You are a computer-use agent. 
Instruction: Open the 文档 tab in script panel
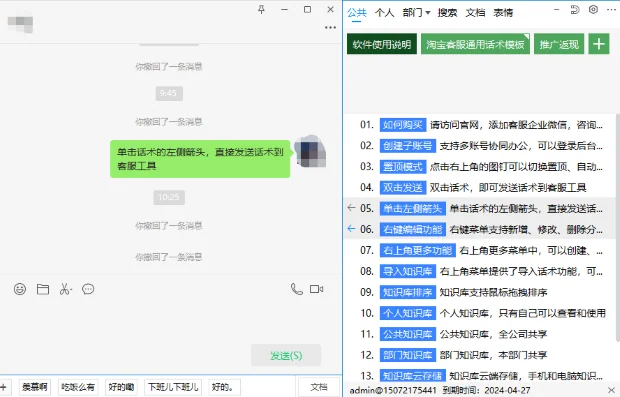pyautogui.click(x=475, y=13)
